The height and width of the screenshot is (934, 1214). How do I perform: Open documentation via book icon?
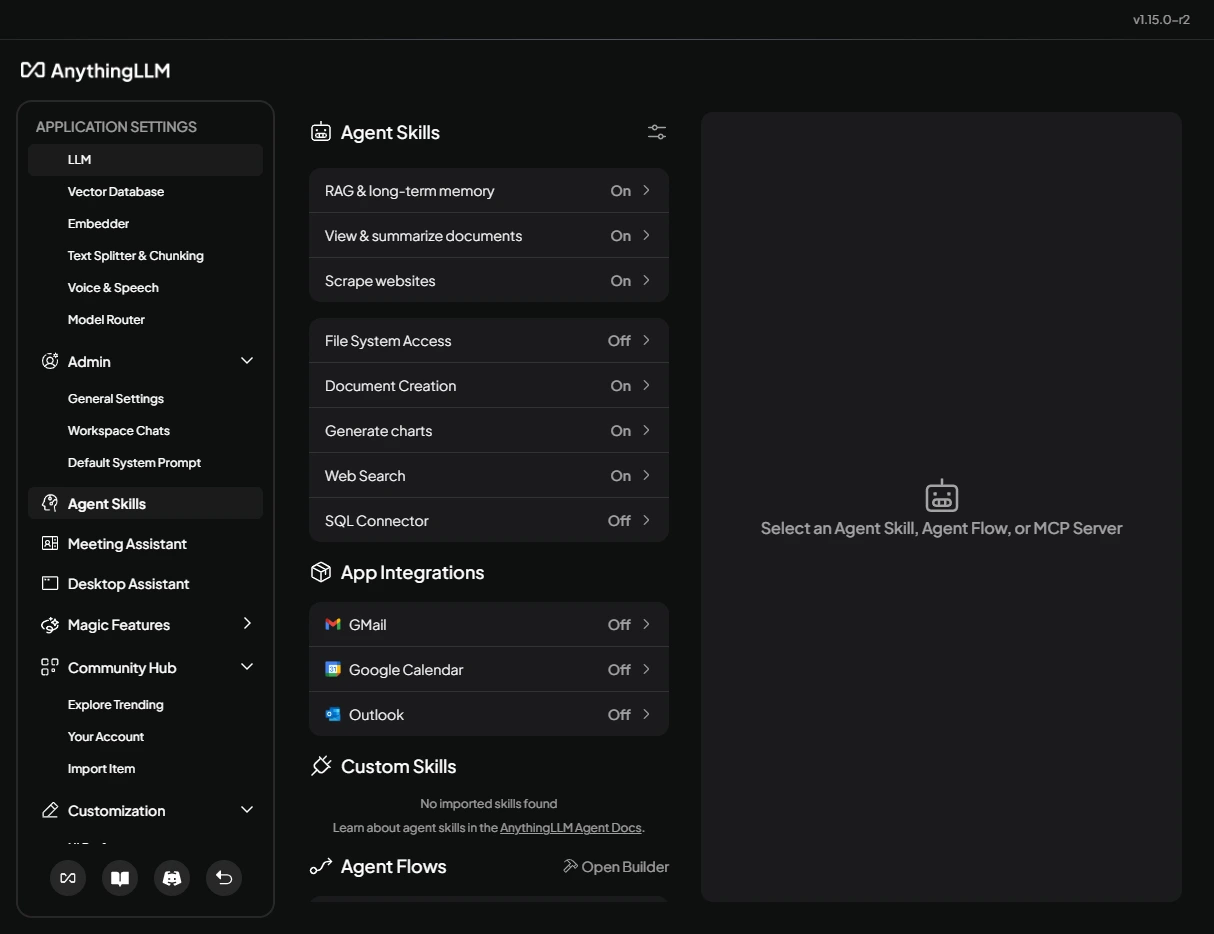(x=120, y=878)
